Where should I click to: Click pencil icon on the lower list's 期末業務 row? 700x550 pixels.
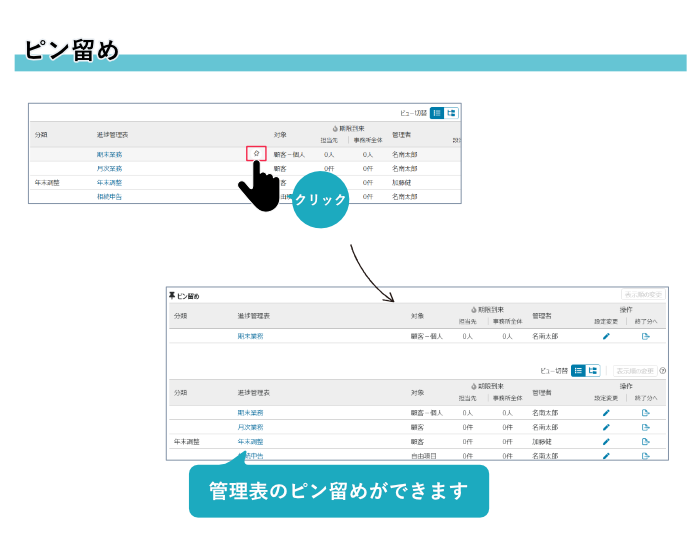[606, 412]
